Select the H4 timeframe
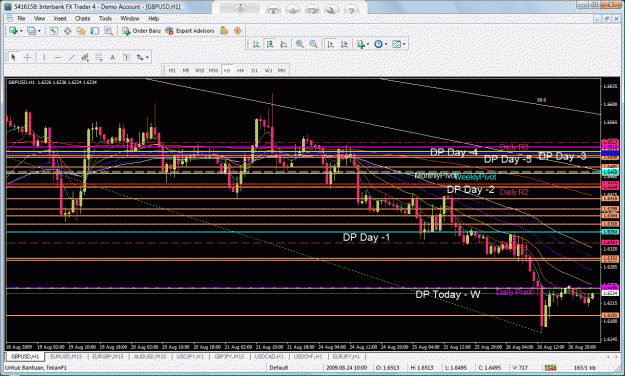This screenshot has width=625, height=376. click(240, 70)
